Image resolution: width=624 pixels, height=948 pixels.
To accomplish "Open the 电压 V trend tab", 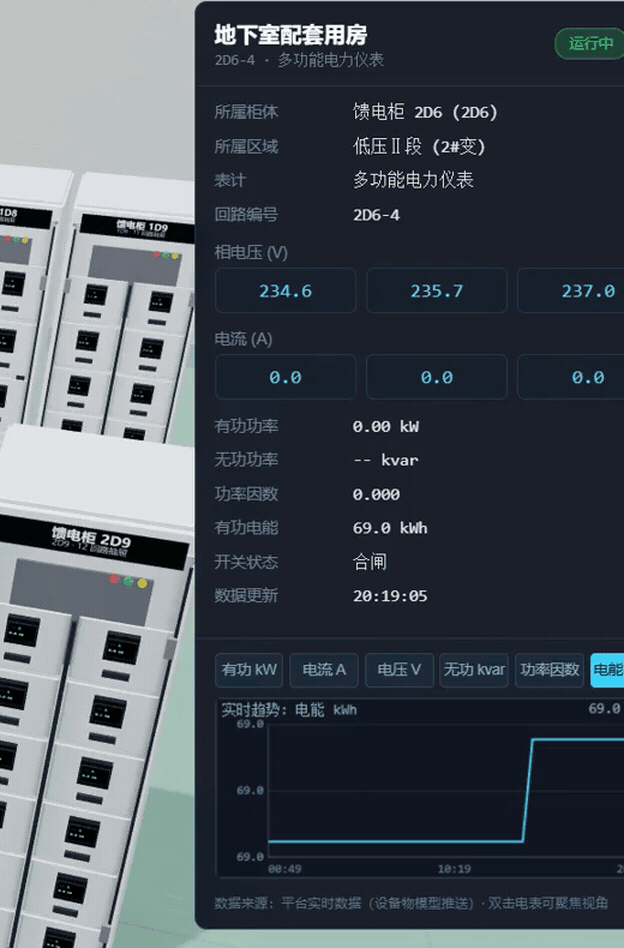I will [x=399, y=670].
